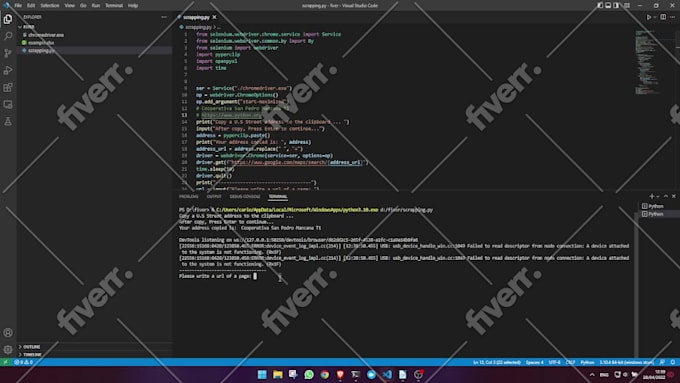Open the Source Control view

[8, 53]
